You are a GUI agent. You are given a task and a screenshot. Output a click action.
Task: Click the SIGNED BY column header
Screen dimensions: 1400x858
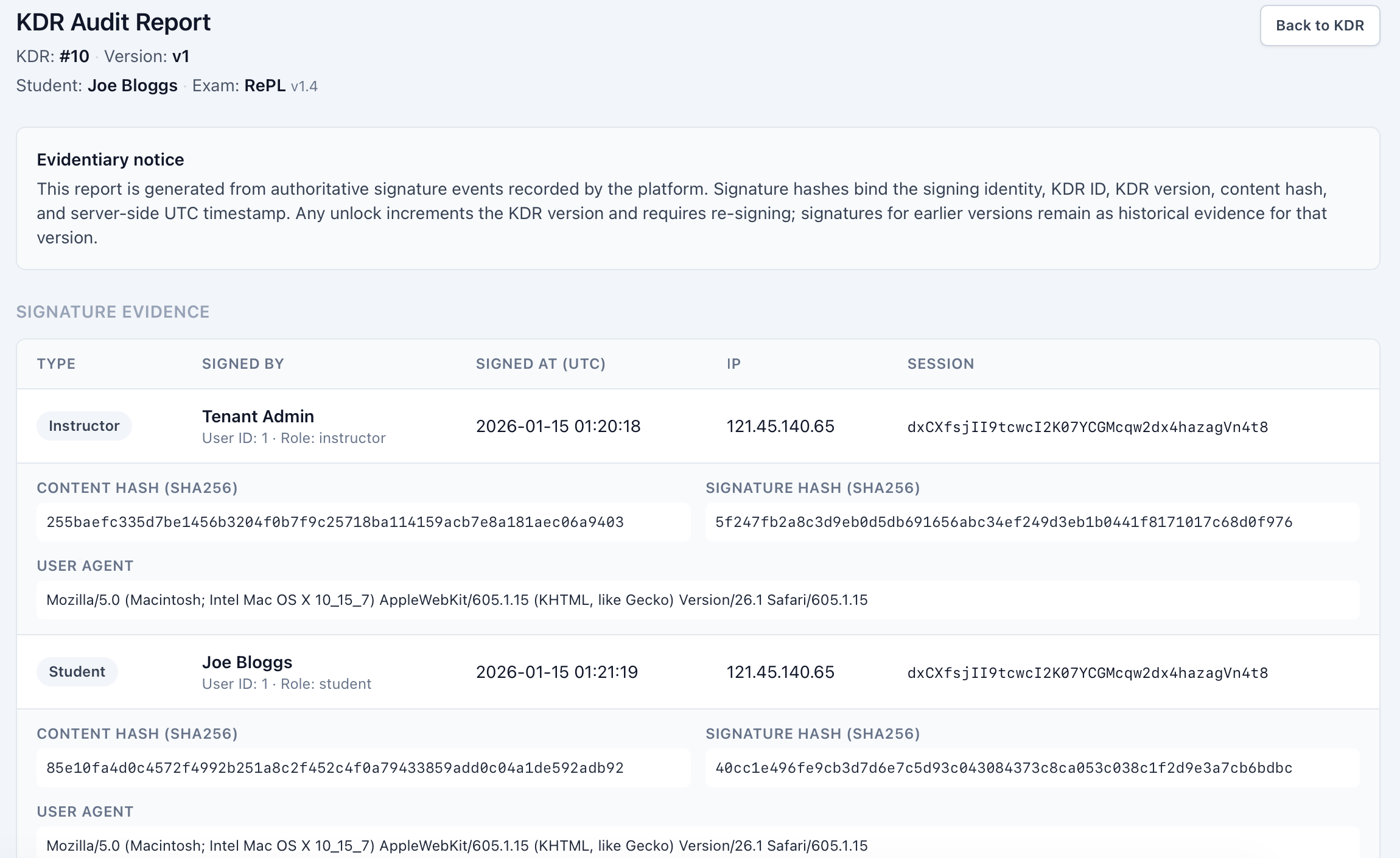[x=243, y=364]
